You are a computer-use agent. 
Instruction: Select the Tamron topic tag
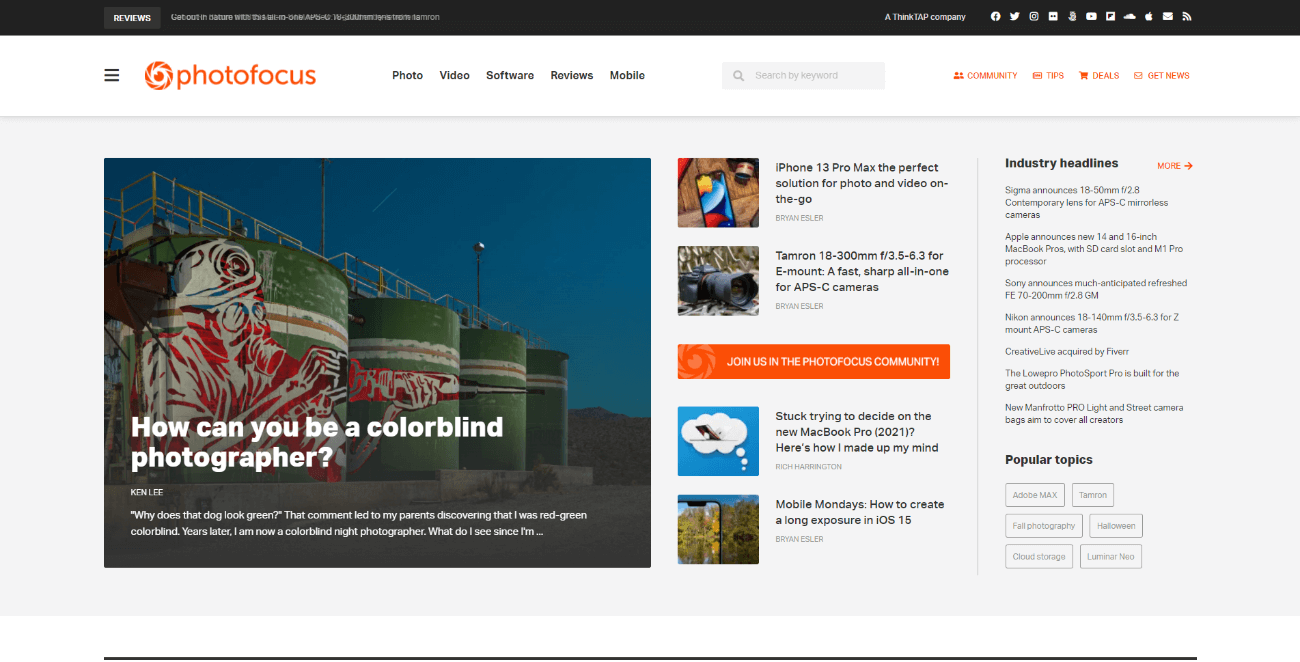coord(1093,495)
